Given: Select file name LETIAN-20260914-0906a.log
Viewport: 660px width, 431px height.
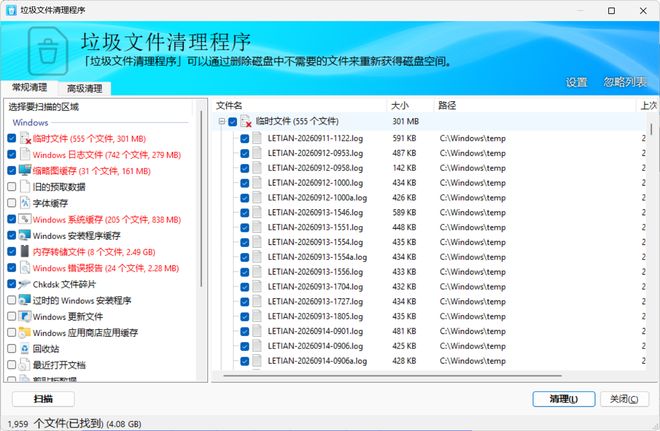Looking at the screenshot, I should [317, 361].
